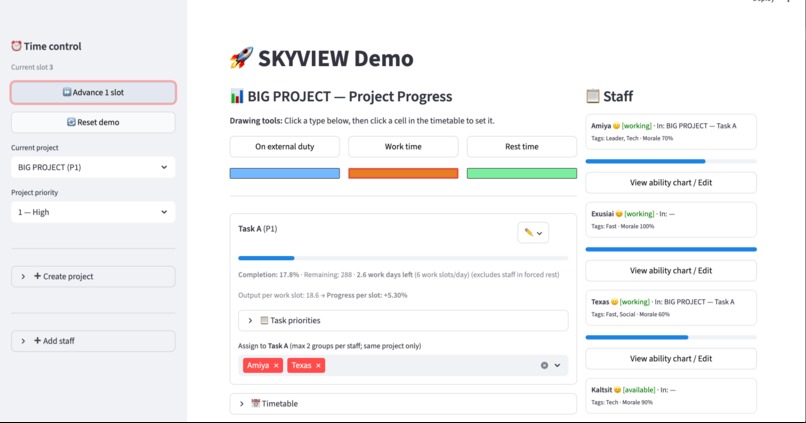The height and width of the screenshot is (423, 806).
Task: Click the list icon beside Task priorities
Action: [264, 320]
